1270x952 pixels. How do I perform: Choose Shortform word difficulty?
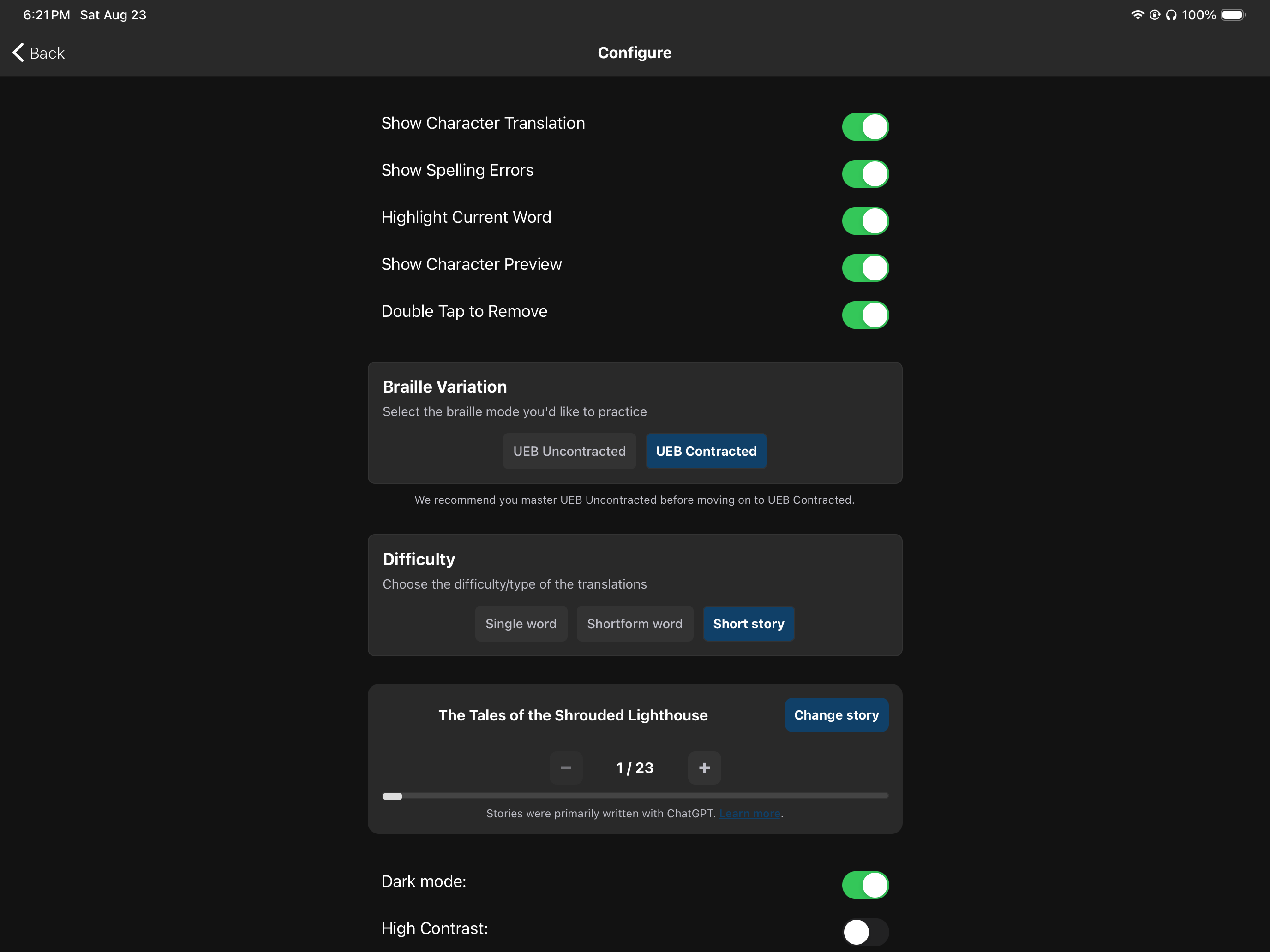[635, 624]
